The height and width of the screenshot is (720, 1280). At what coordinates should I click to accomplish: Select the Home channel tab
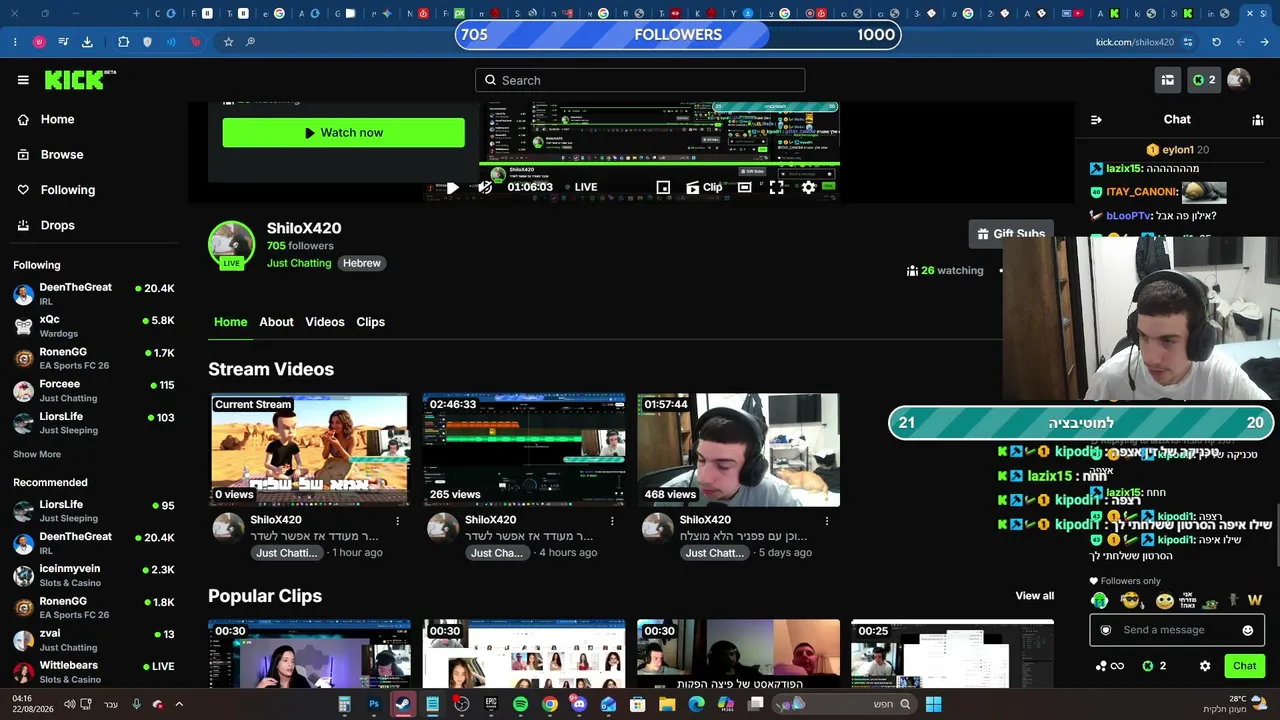pos(230,322)
